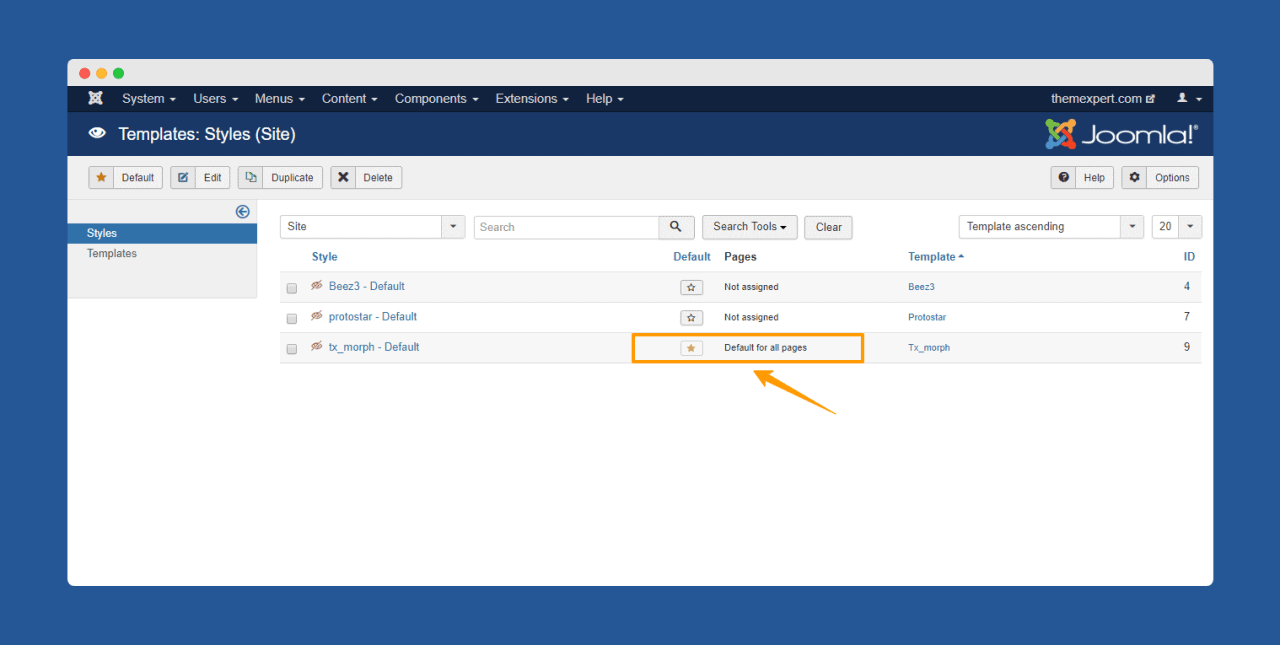Click the Clear filter button

[829, 227]
